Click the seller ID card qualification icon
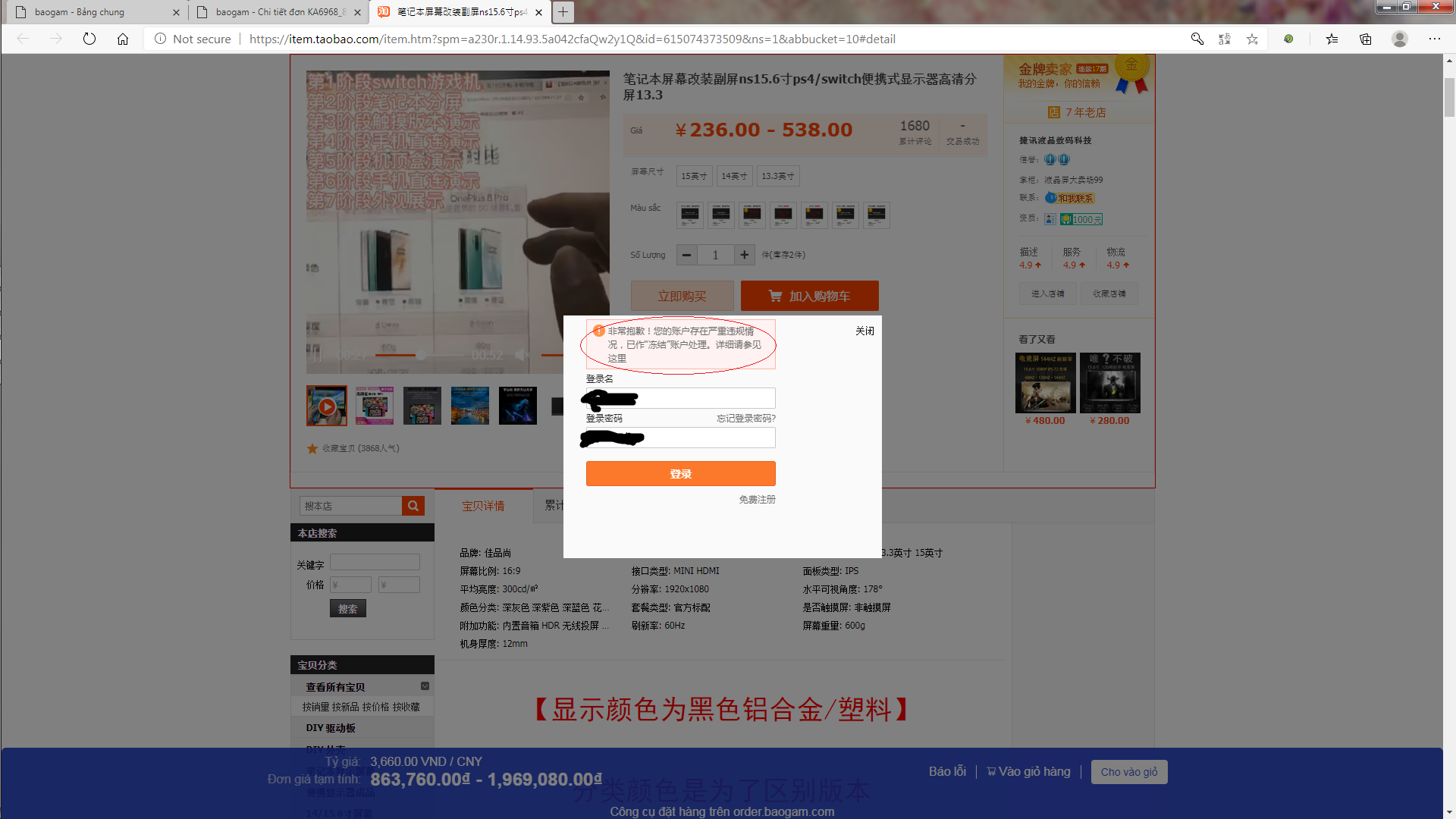The height and width of the screenshot is (819, 1456). pos(1050,219)
